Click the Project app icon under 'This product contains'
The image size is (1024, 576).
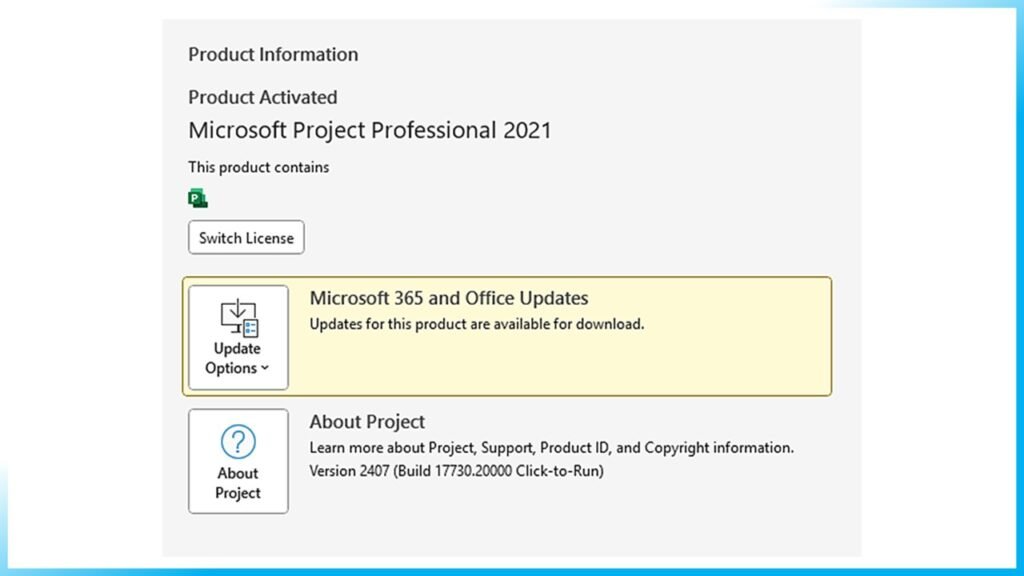(x=197, y=197)
